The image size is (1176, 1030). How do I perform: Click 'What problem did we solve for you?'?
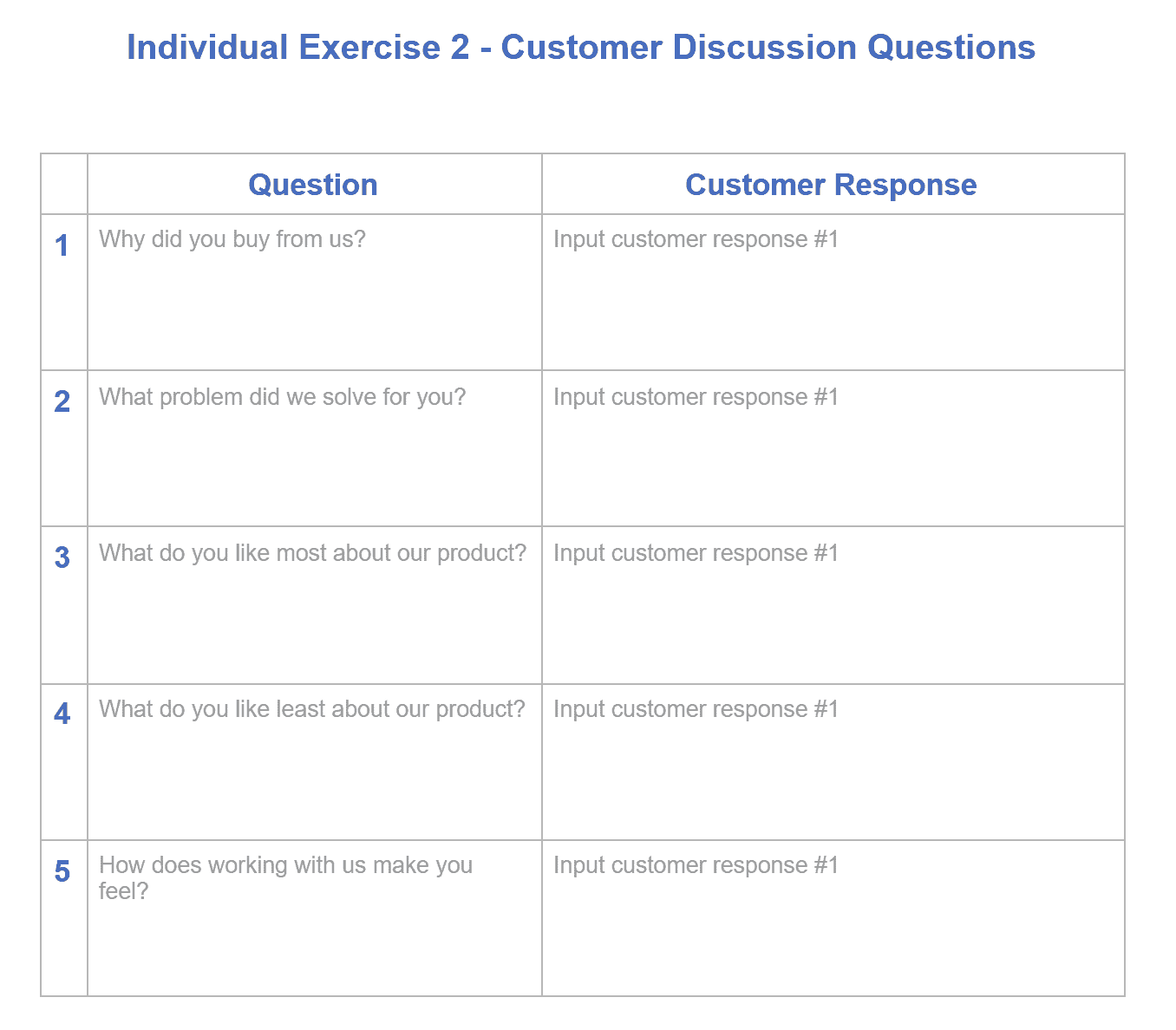coord(283,397)
